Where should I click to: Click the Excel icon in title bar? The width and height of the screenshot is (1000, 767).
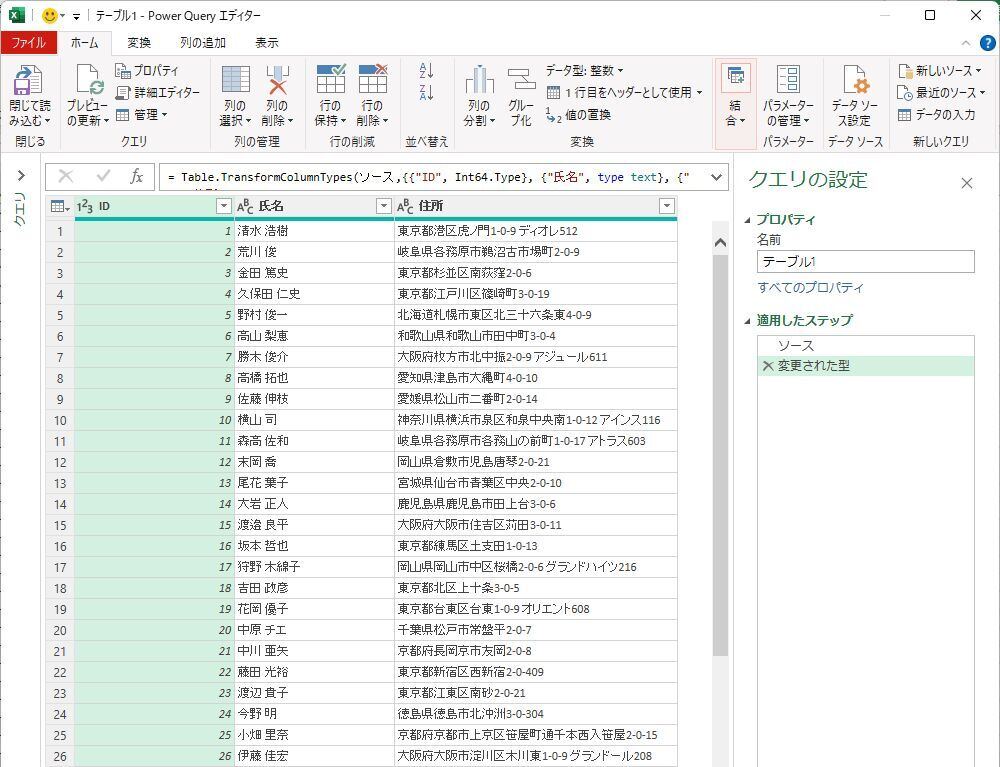coord(17,15)
